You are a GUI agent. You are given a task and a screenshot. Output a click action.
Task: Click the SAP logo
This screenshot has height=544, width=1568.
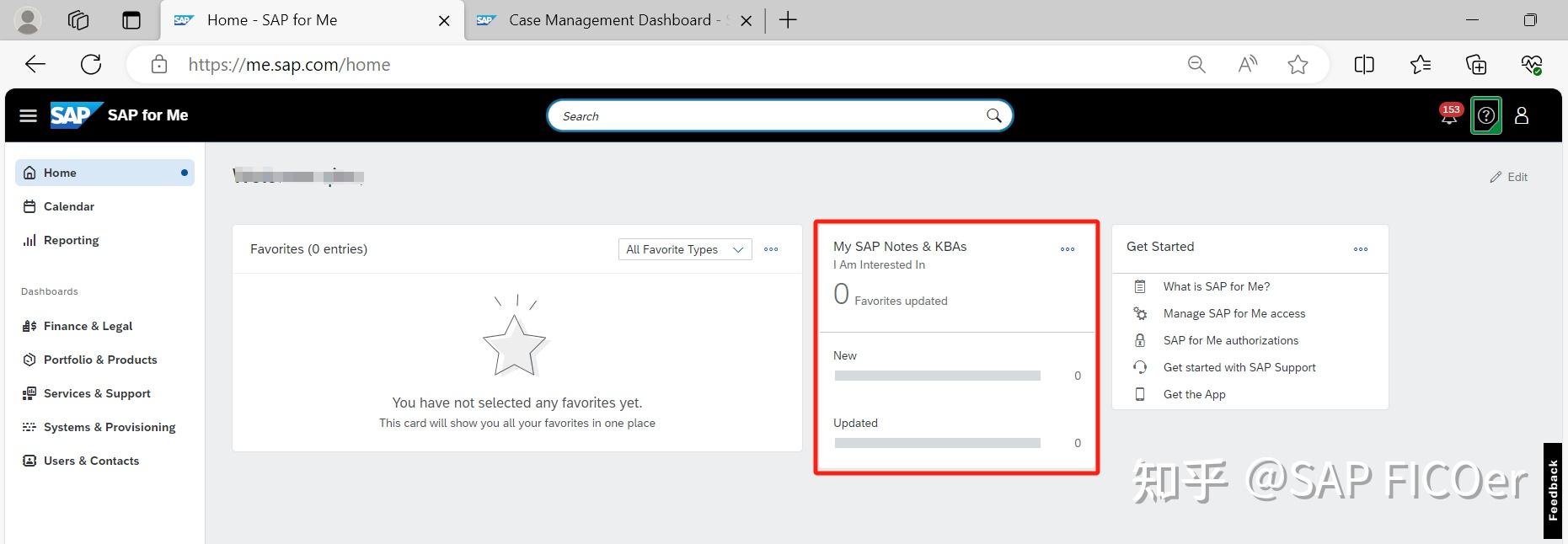(76, 115)
